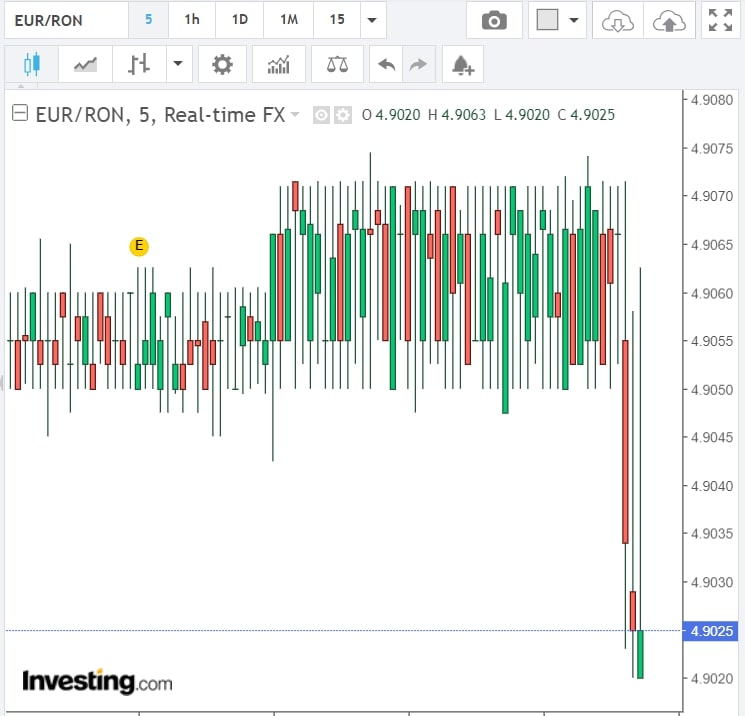Take a chart snapshot with camera icon
Viewport: 745px width, 716px height.
(x=493, y=20)
